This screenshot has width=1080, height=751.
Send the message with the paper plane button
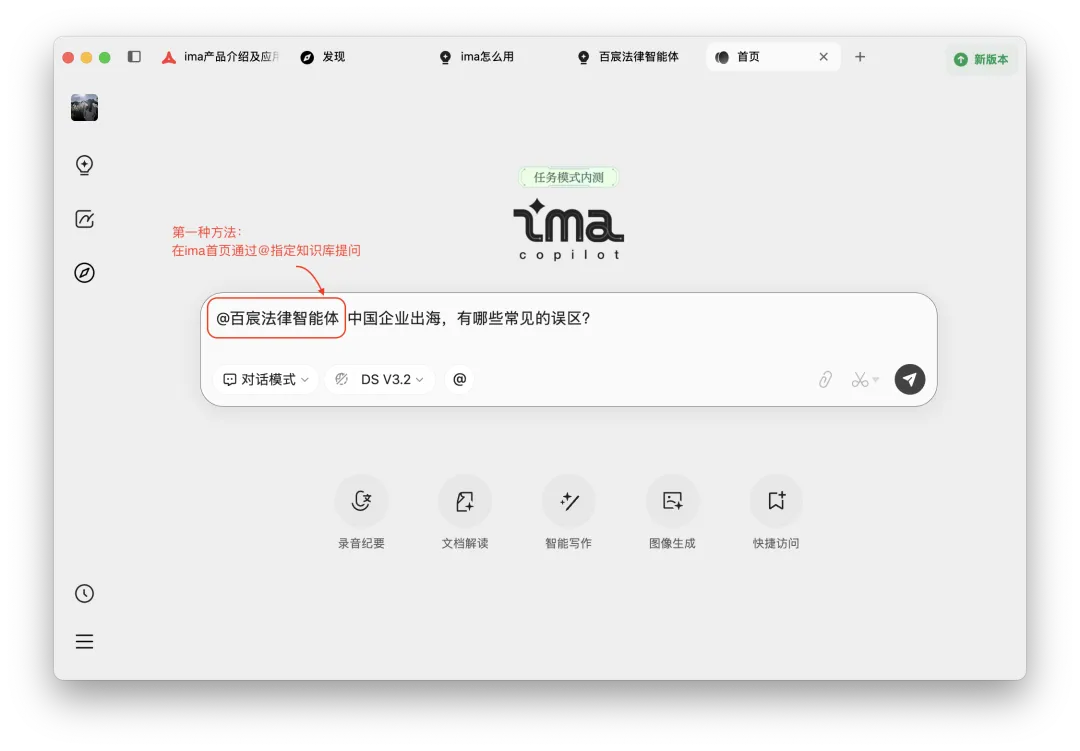click(909, 380)
